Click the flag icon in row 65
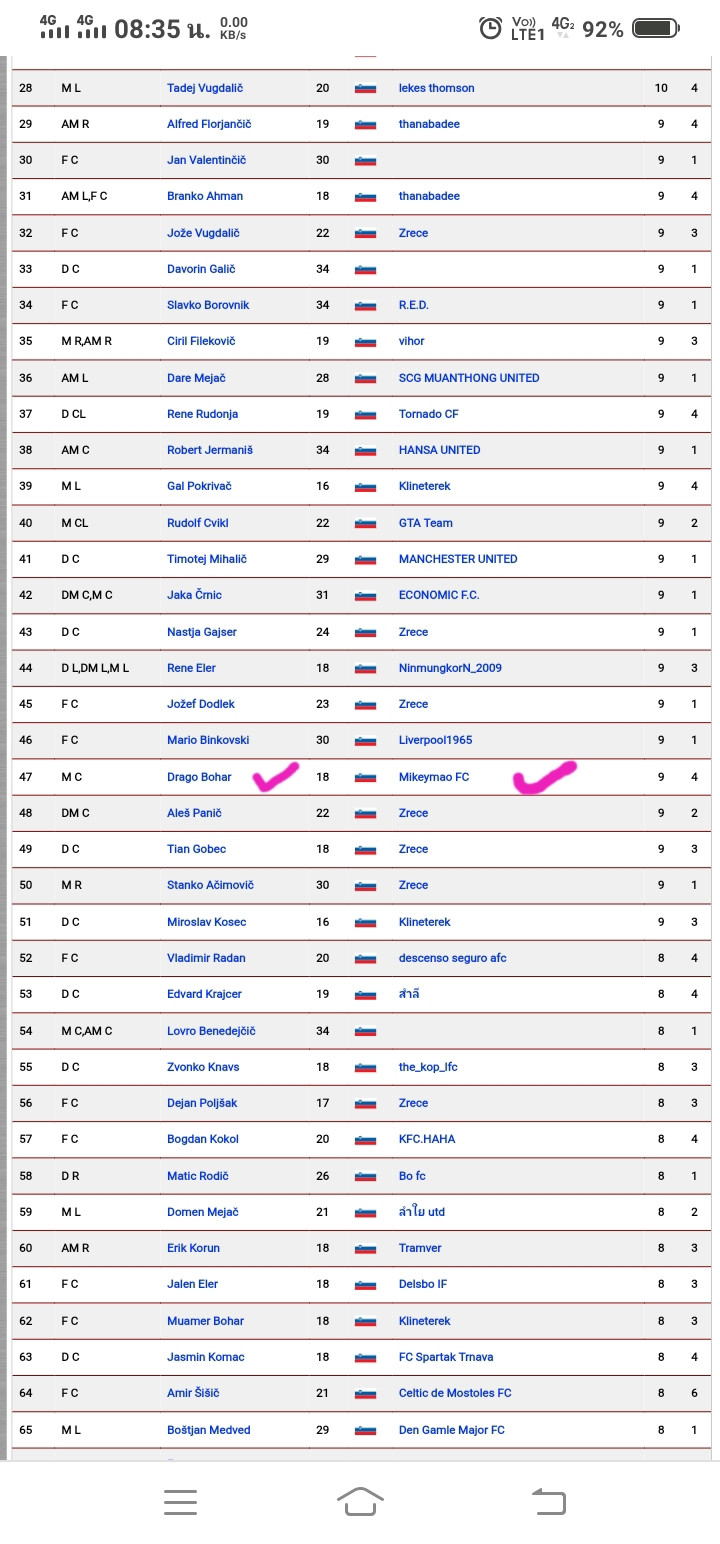 pos(365,1430)
